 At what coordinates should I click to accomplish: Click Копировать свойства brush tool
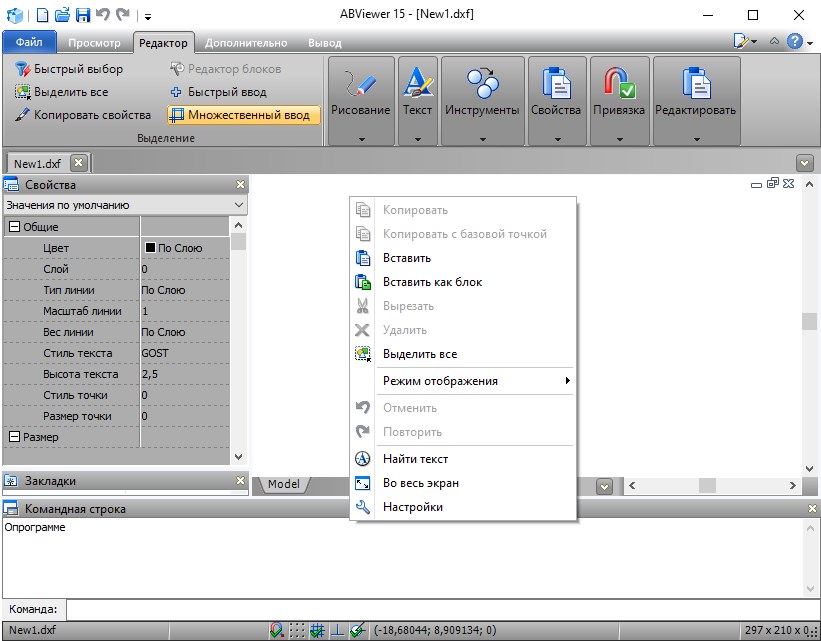click(x=83, y=115)
